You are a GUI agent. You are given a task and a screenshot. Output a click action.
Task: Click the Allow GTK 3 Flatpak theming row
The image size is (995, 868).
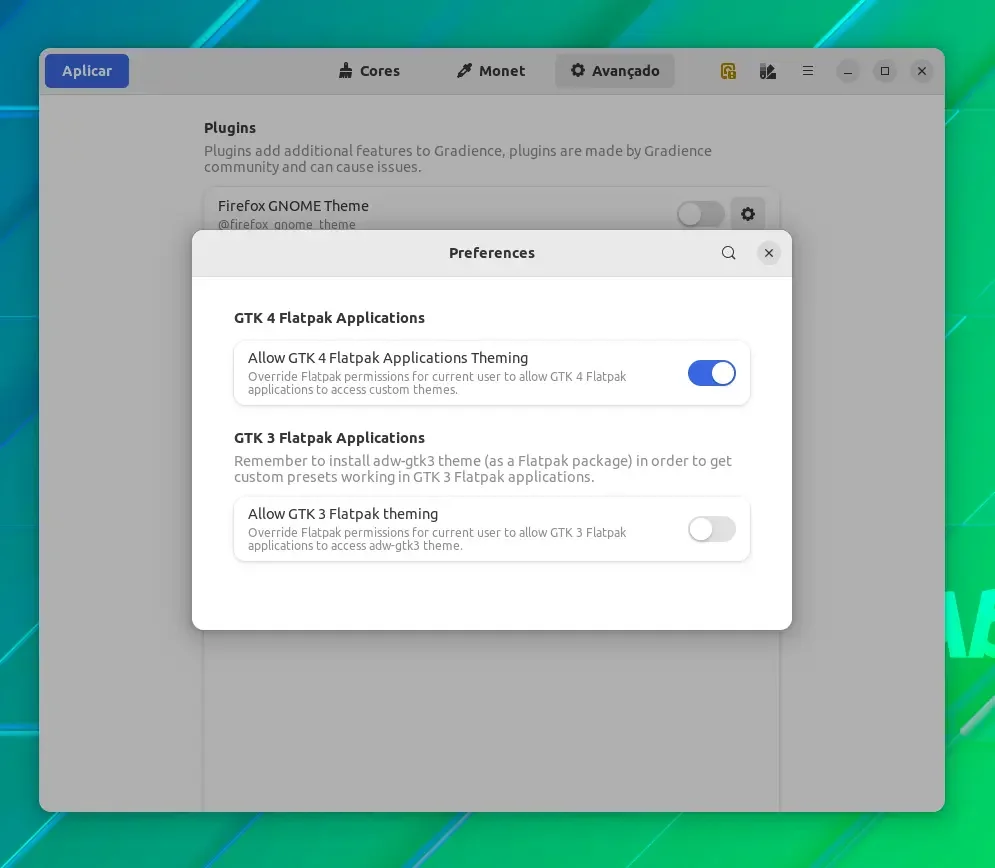click(x=492, y=529)
